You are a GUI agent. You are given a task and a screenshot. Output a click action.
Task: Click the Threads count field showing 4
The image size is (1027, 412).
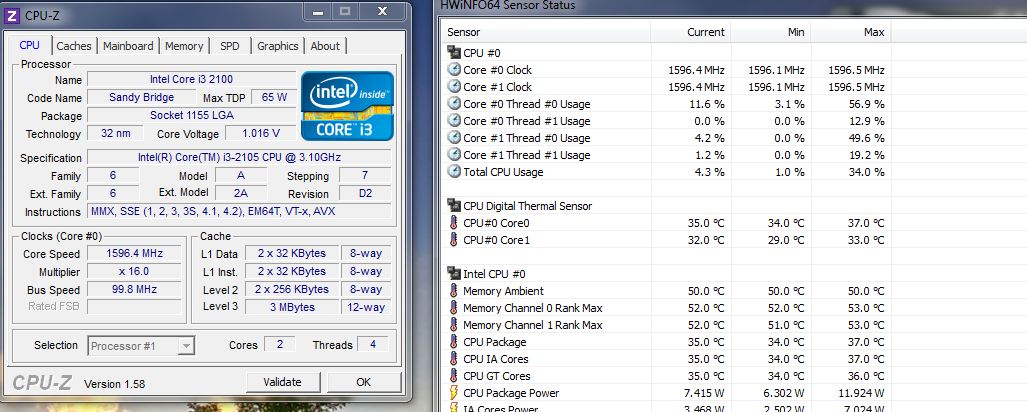pyautogui.click(x=373, y=345)
